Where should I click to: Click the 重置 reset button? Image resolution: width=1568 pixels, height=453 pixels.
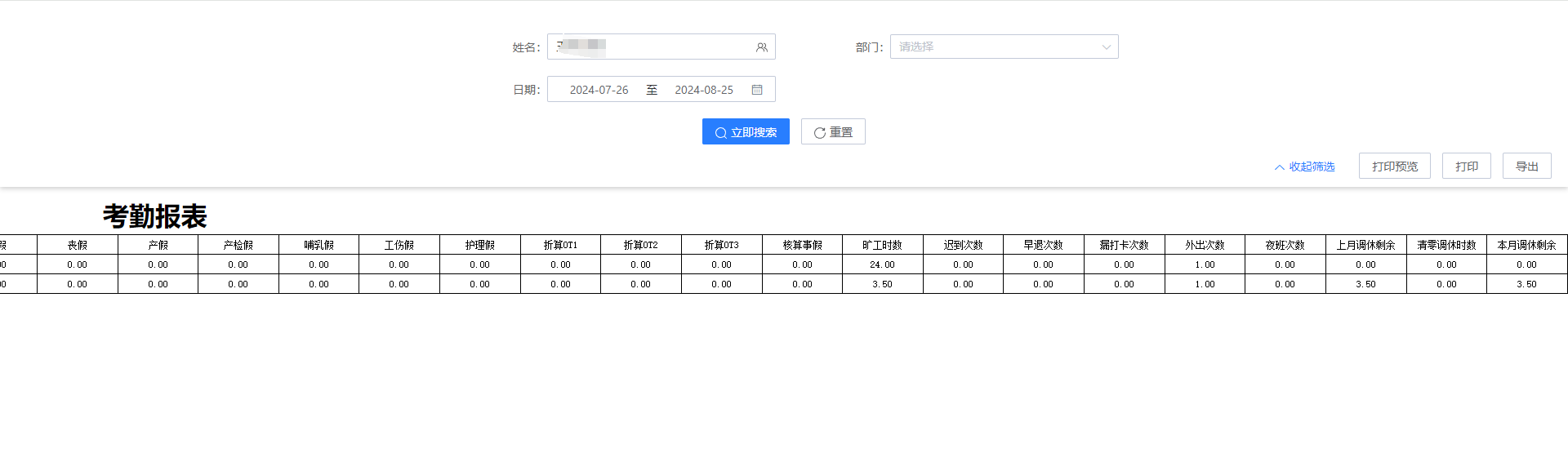[833, 132]
